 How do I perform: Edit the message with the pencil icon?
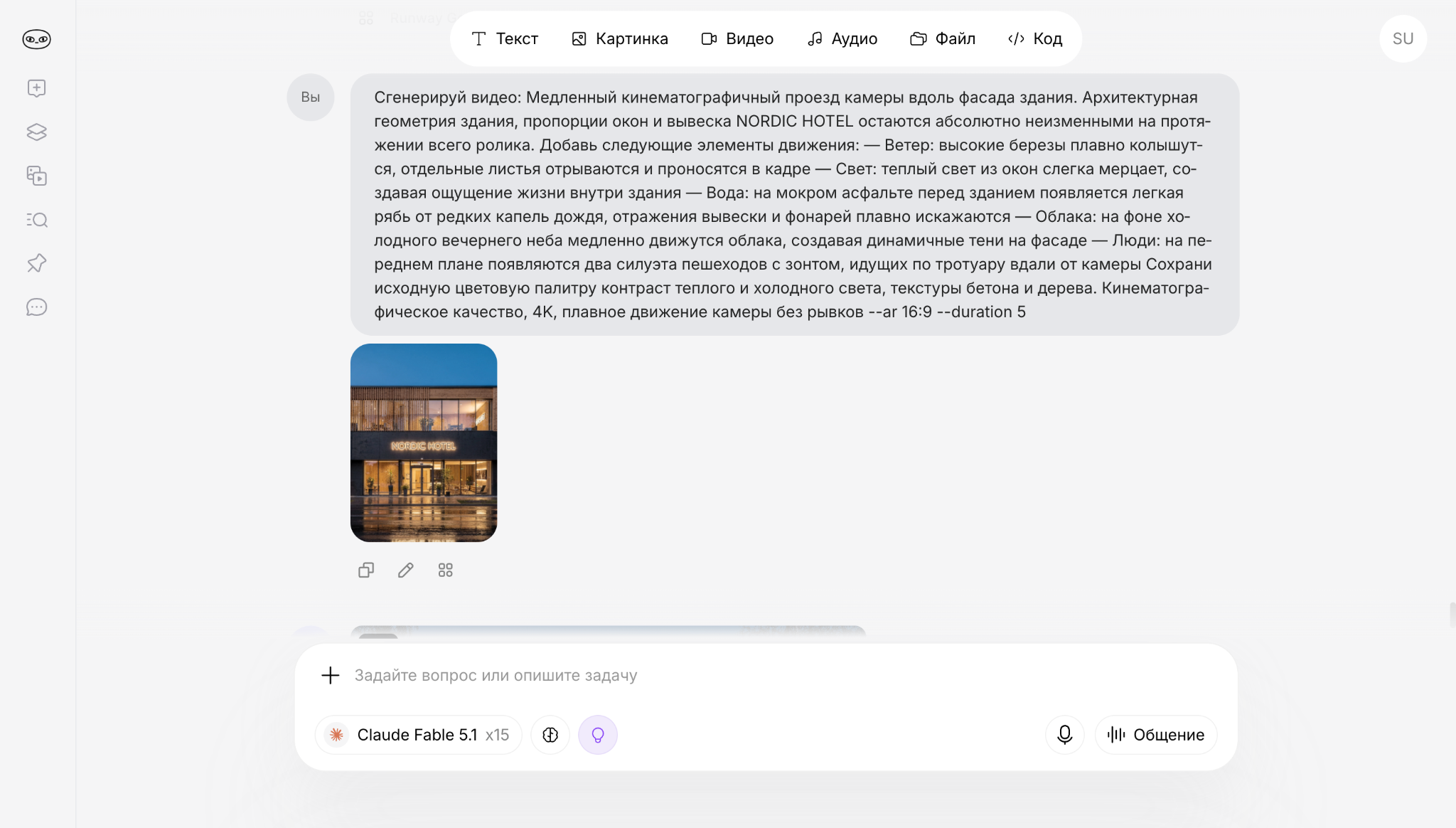[x=406, y=570]
